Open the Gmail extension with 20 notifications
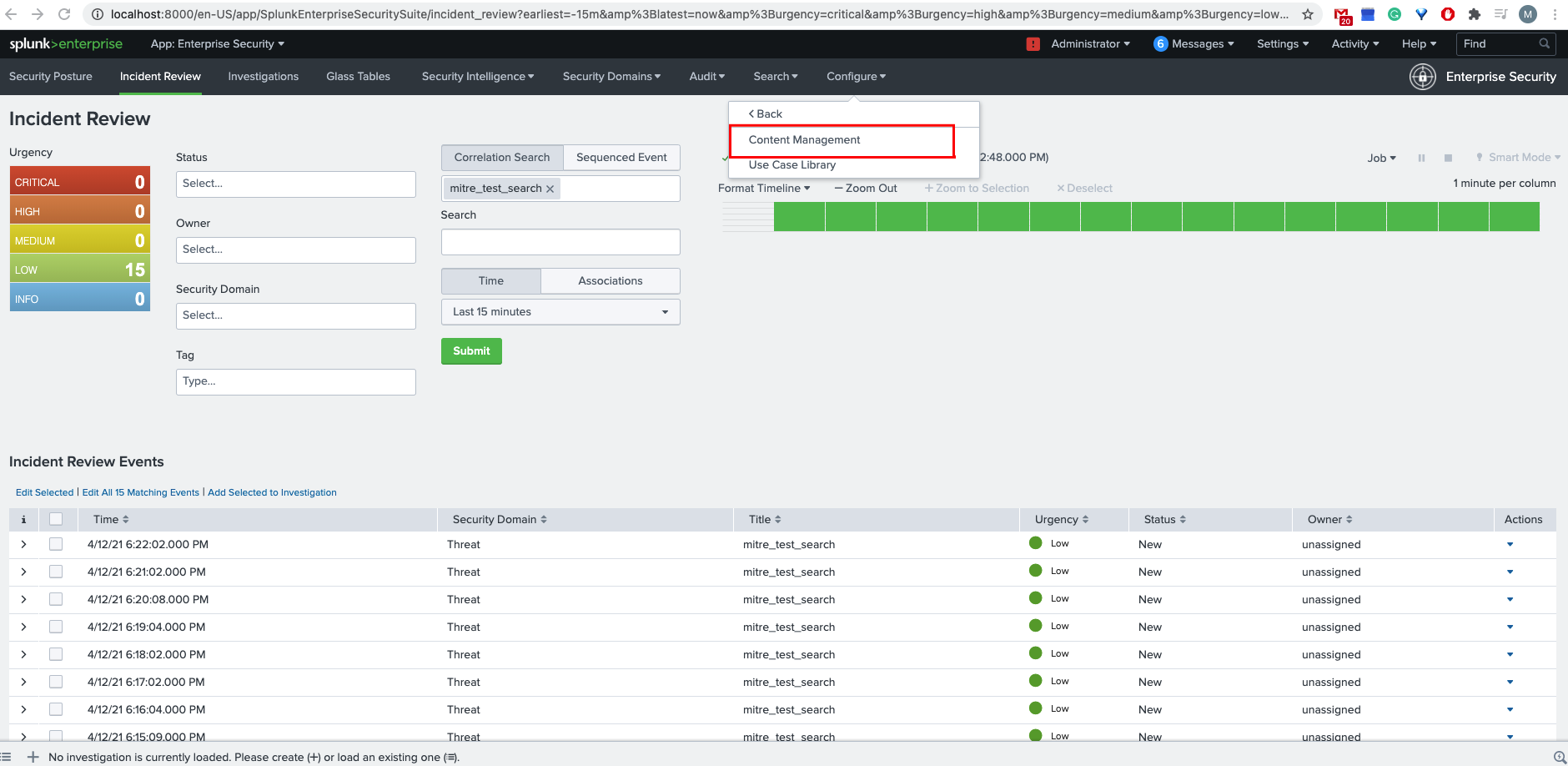Image resolution: width=1568 pixels, height=766 pixels. point(1342,15)
